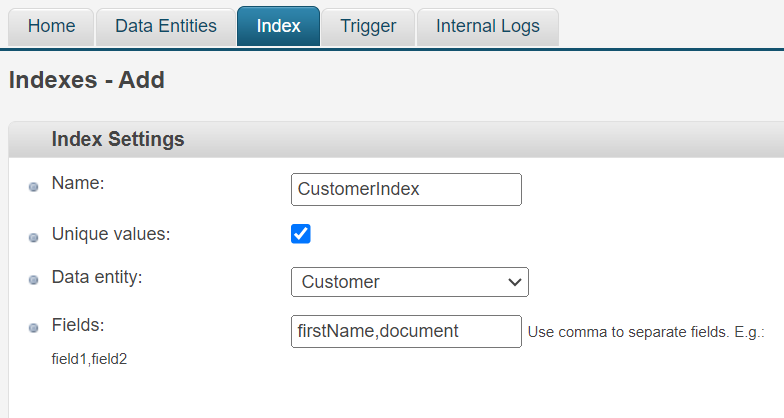The image size is (784, 418).
Task: Click the Name label text
Action: (x=78, y=183)
